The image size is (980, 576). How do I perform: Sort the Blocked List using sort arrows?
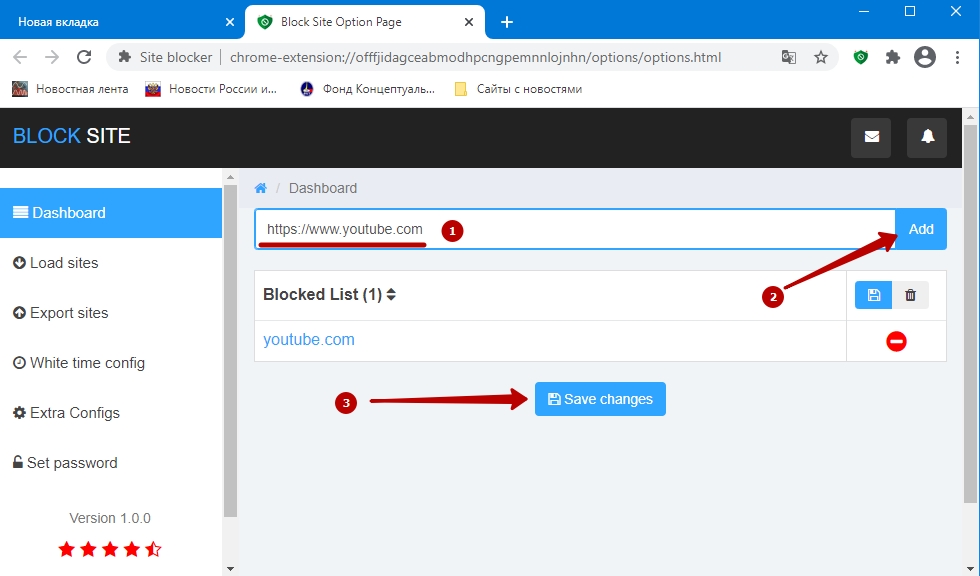392,295
